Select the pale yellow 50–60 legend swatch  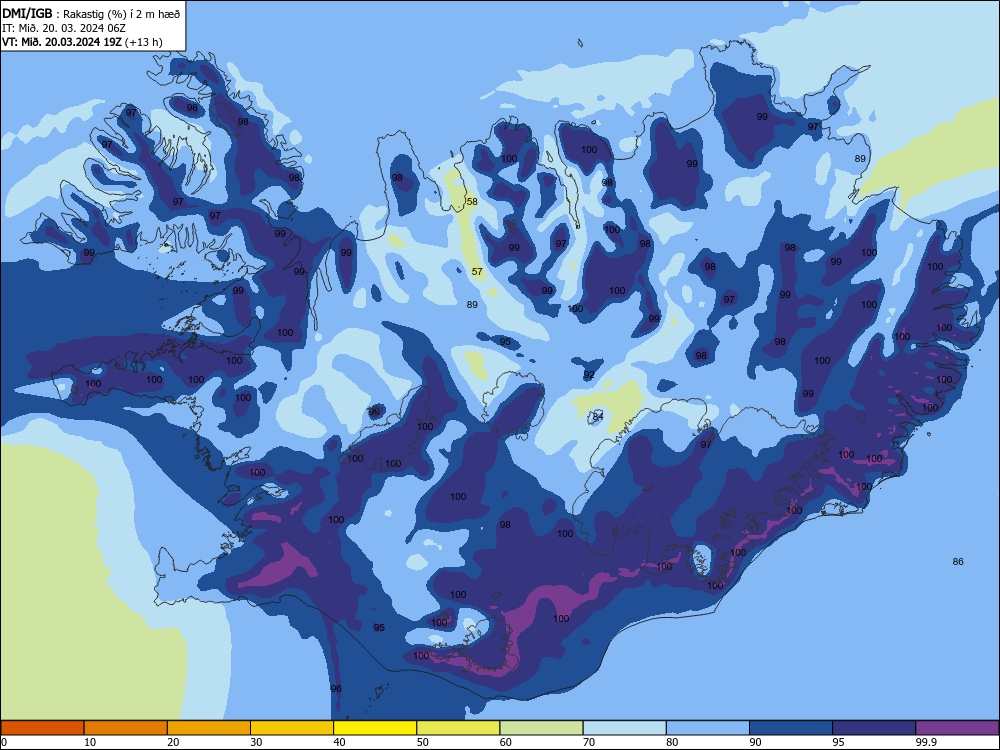click(x=458, y=728)
